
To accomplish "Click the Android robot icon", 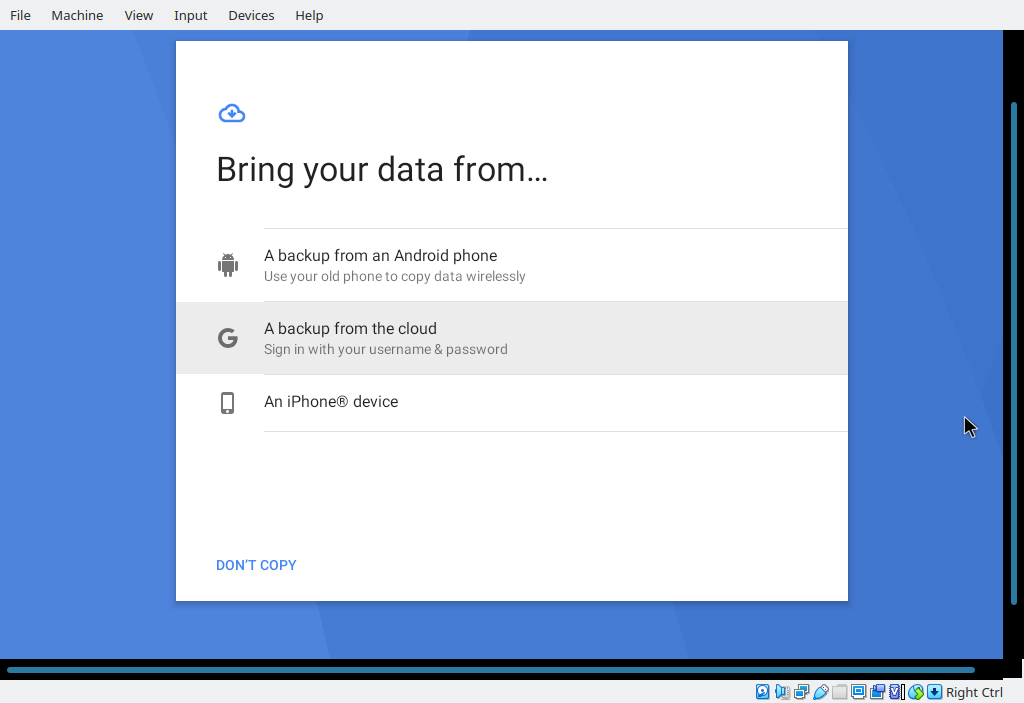I will [228, 265].
